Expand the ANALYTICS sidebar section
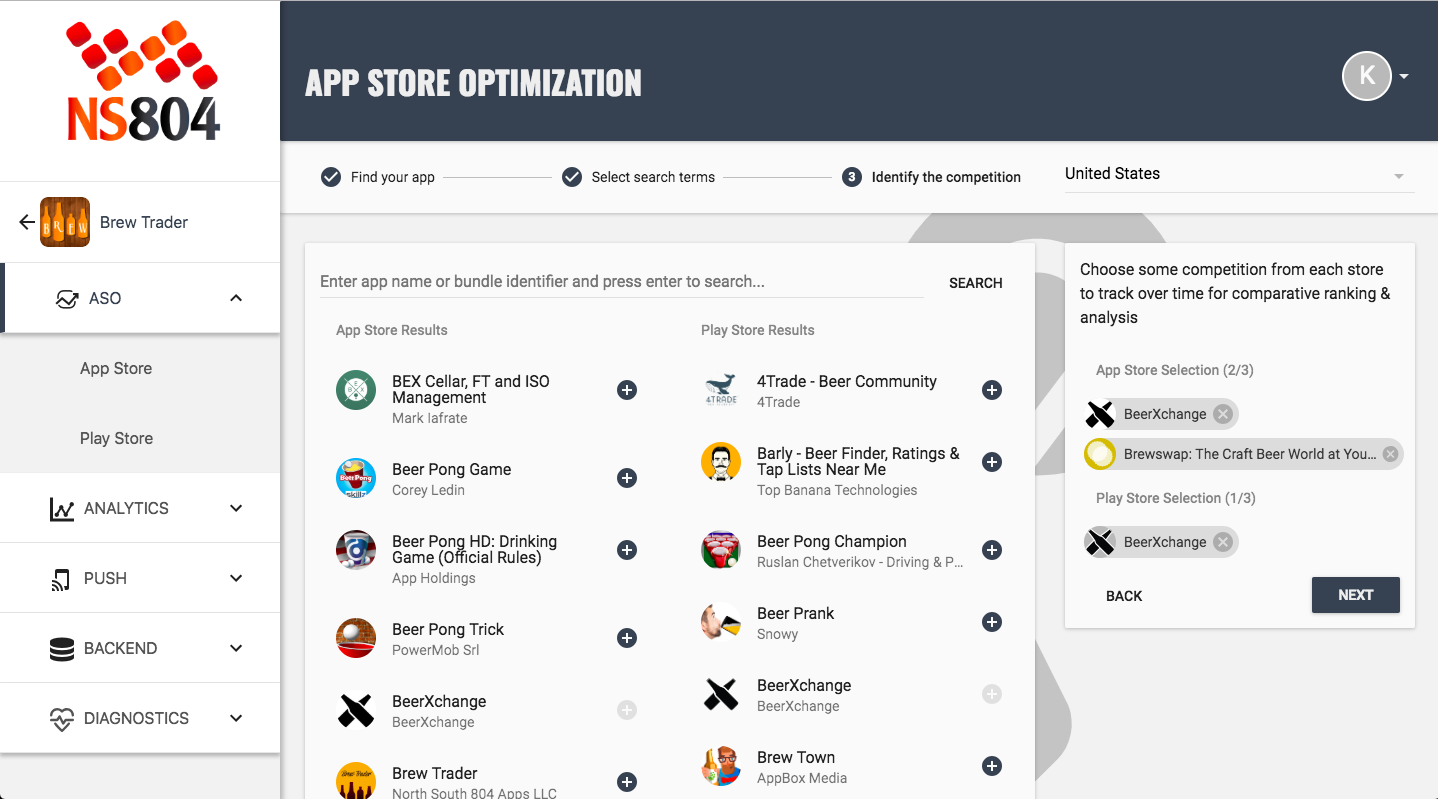 click(236, 508)
